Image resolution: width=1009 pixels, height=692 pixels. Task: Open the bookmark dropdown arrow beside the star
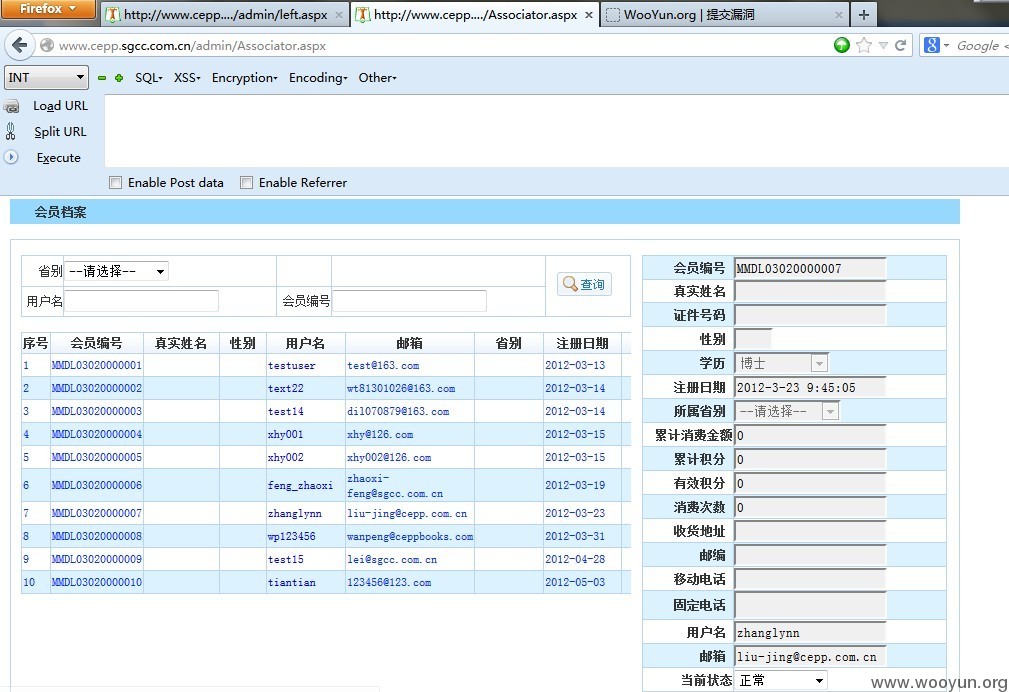[884, 46]
